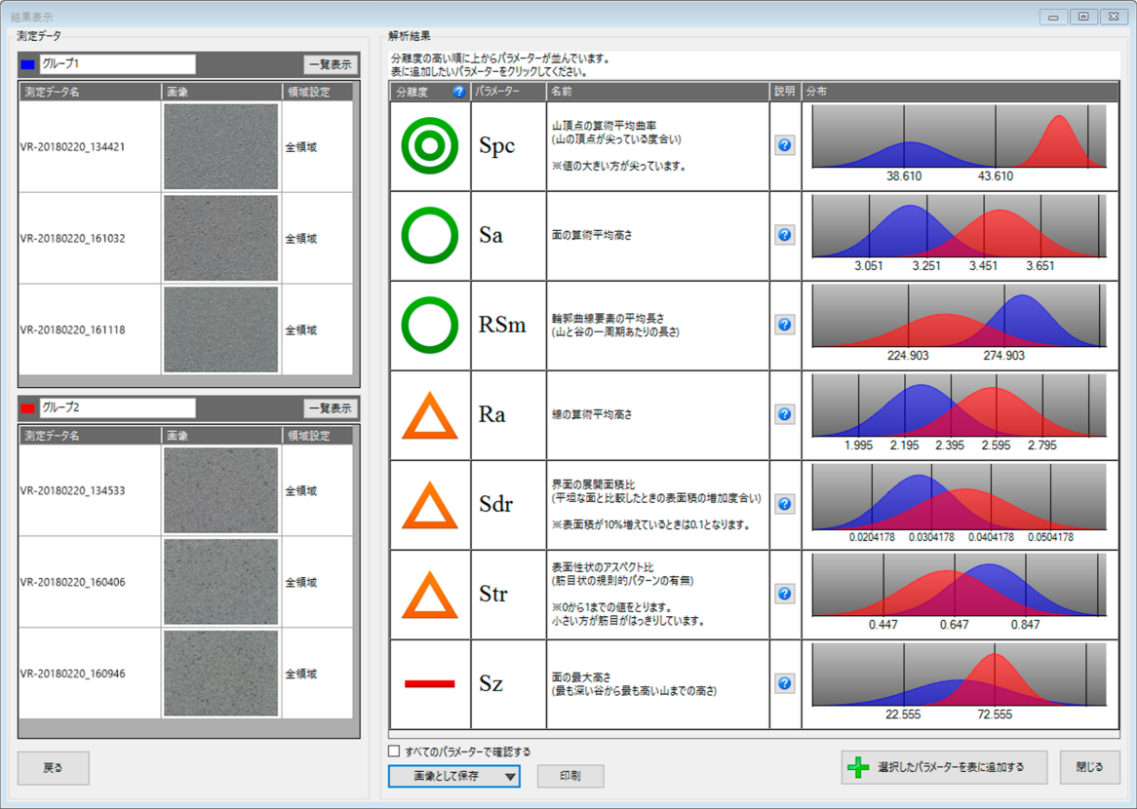Click the red dash icon for Sz
The image size is (1137, 809).
tap(429, 684)
